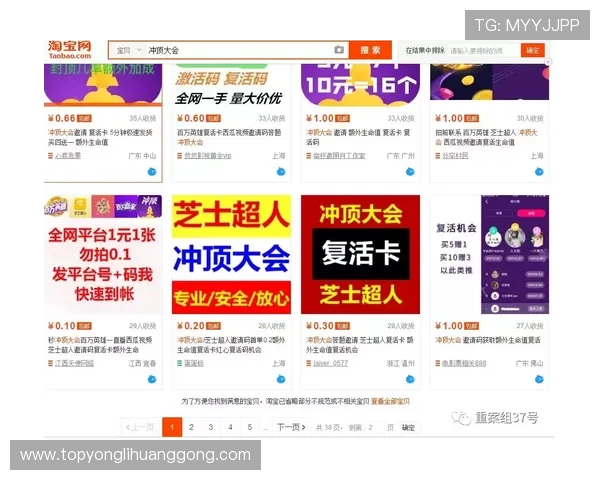Click the shop icon beside the 广东 中山 seller
The image size is (600, 480).
(51, 156)
